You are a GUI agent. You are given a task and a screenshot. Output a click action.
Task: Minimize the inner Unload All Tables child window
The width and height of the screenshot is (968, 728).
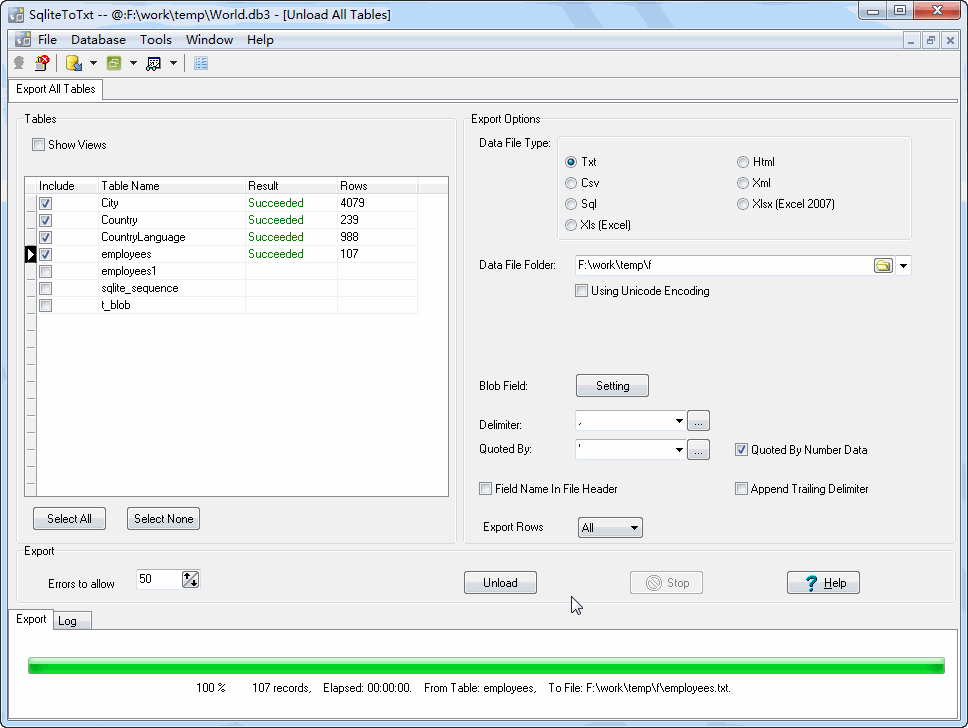911,41
